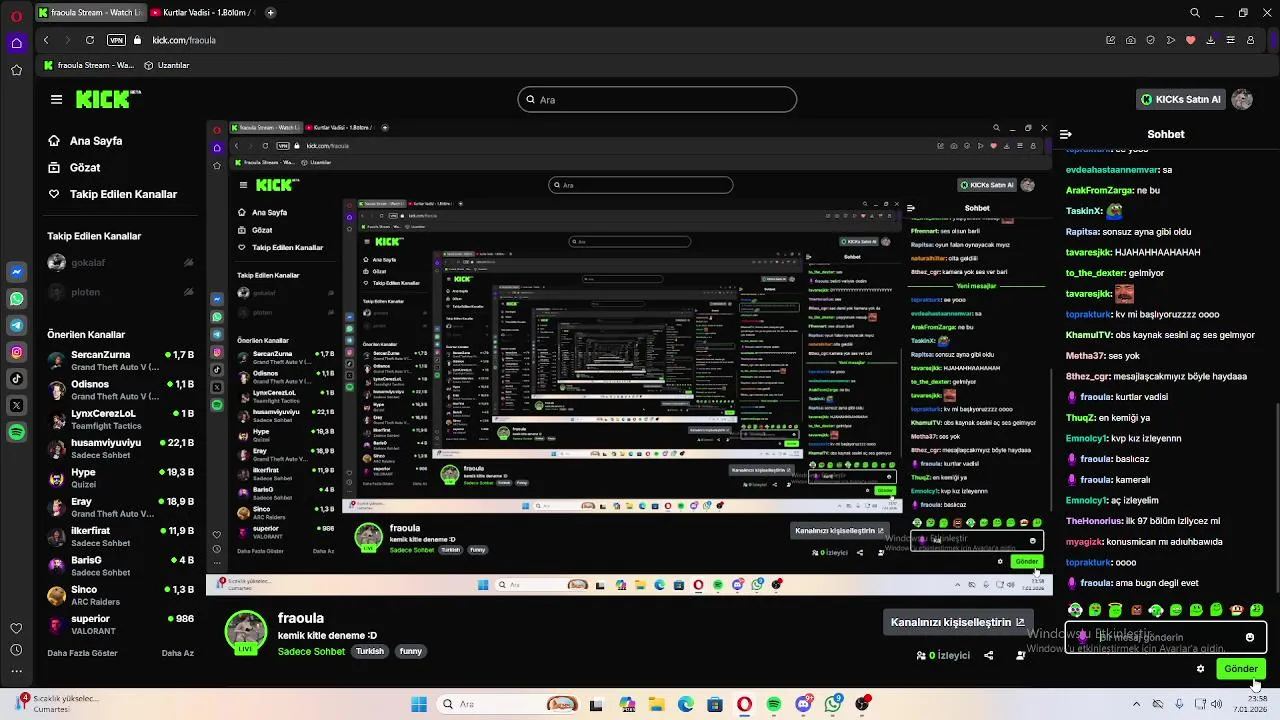The height and width of the screenshot is (720, 1280).
Task: Open Takip Edilen Kanallar menu item
Action: (x=112, y=194)
